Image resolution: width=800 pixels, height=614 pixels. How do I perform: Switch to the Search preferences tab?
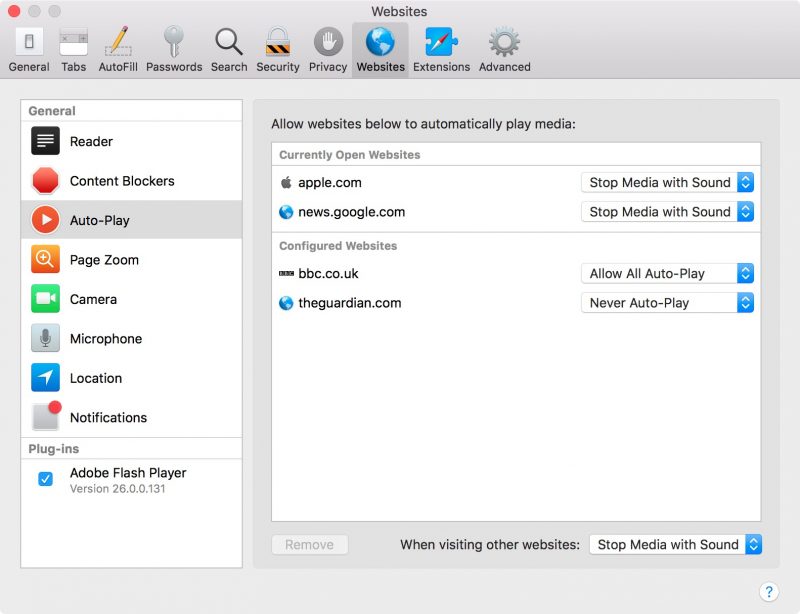(x=229, y=49)
